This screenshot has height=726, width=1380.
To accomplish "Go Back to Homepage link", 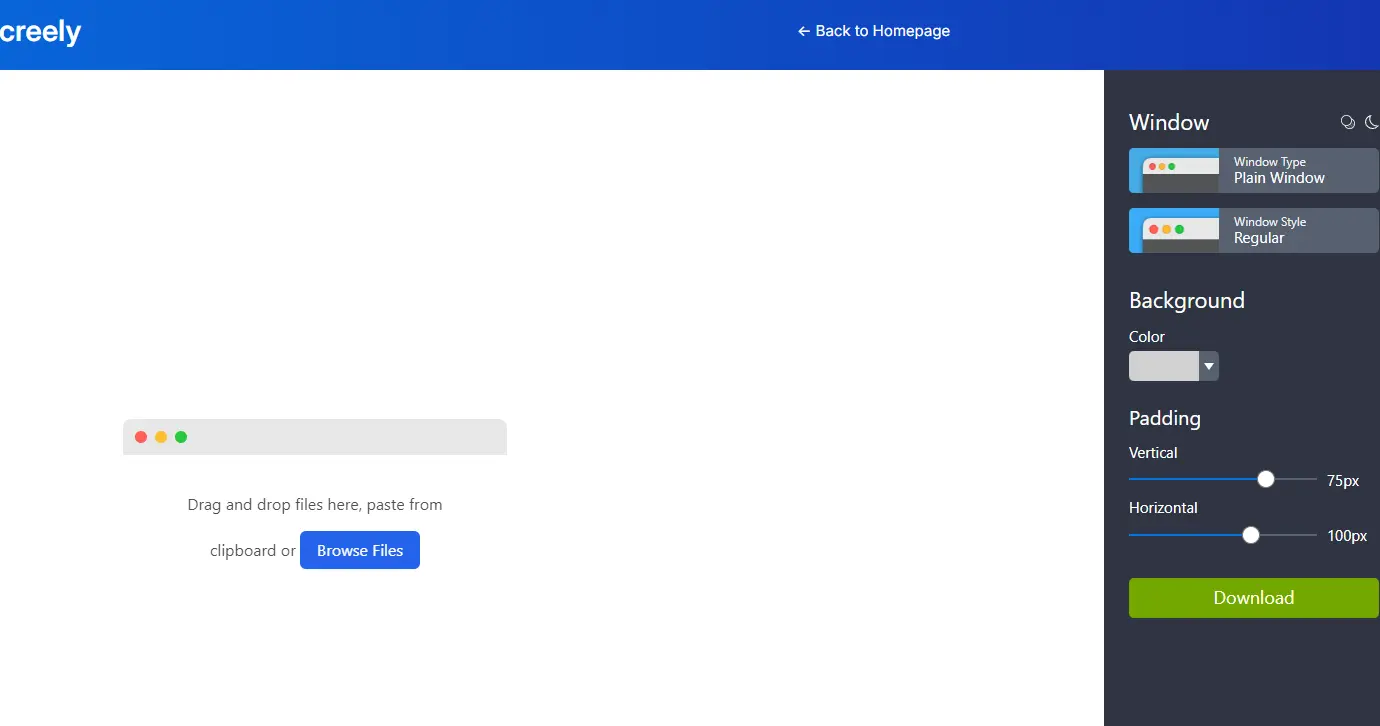I will [x=874, y=31].
